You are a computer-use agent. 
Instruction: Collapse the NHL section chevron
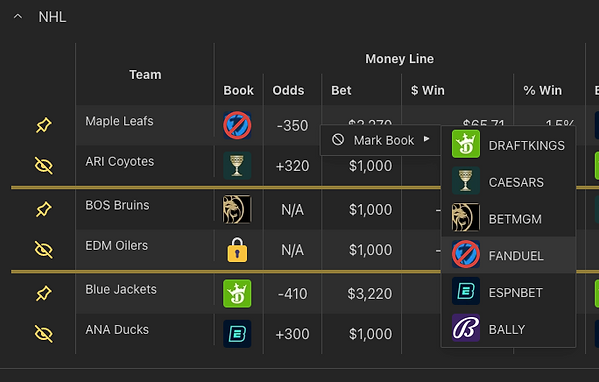18,17
